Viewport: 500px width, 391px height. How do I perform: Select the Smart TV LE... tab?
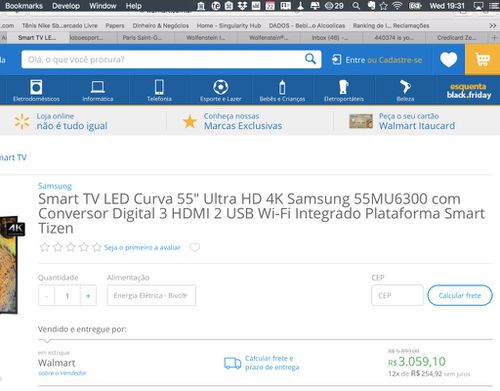[x=37, y=38]
